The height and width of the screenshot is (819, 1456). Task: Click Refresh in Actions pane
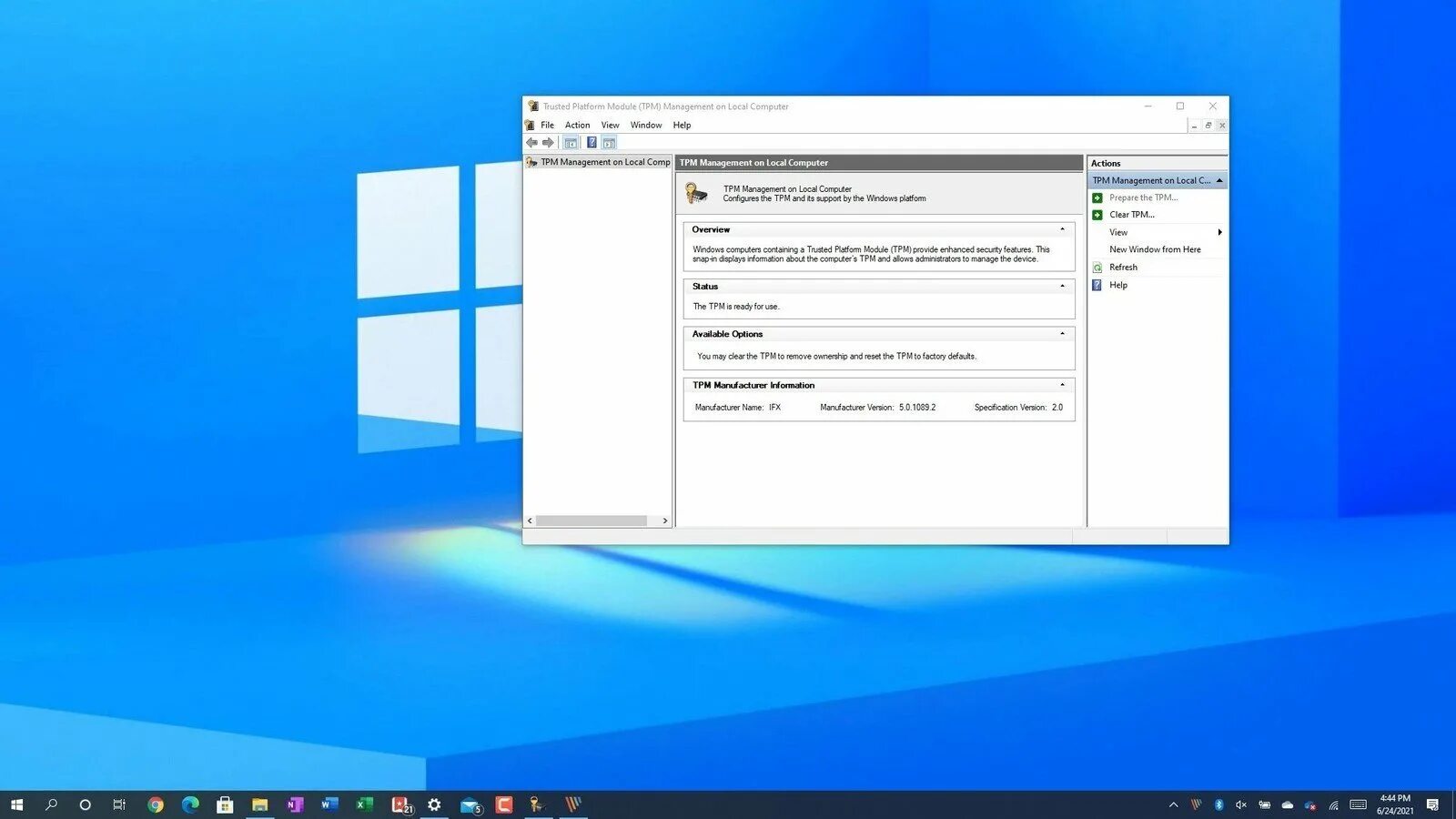pyautogui.click(x=1123, y=268)
